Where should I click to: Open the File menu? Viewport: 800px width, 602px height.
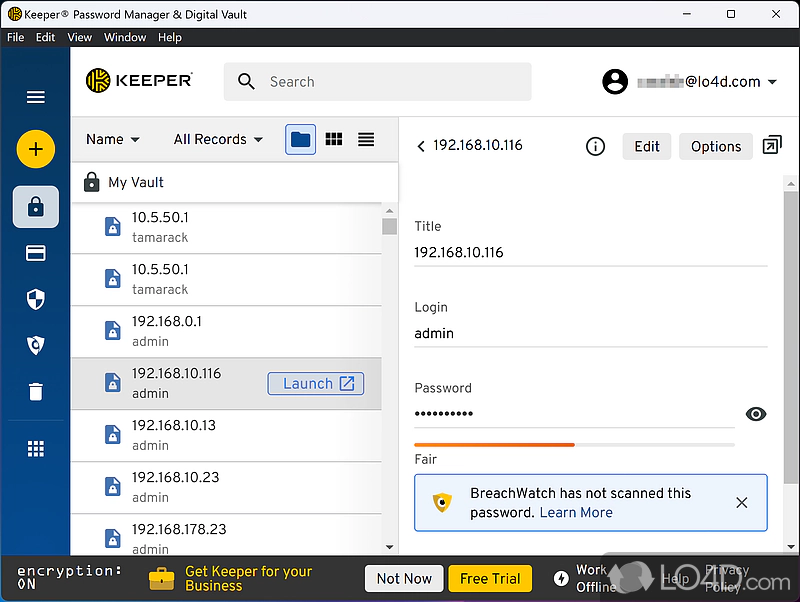click(16, 37)
